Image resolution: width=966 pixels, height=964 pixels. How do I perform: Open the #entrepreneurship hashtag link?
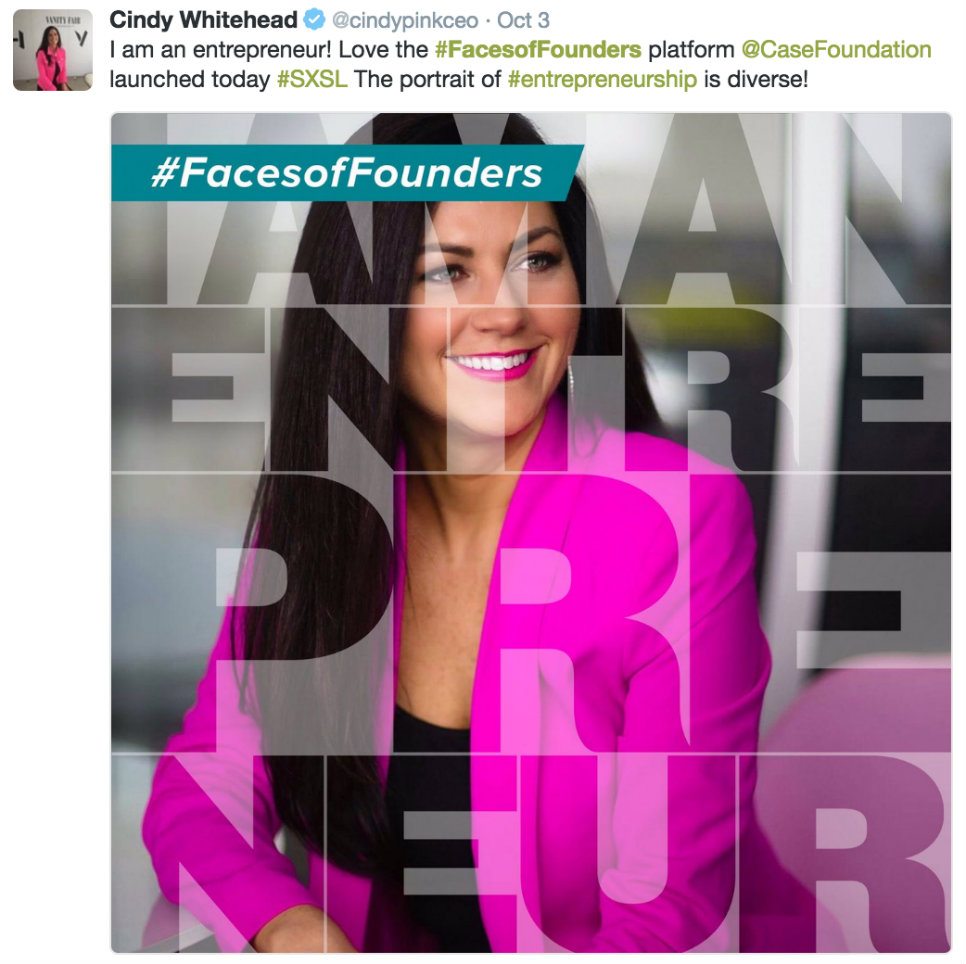(x=602, y=79)
